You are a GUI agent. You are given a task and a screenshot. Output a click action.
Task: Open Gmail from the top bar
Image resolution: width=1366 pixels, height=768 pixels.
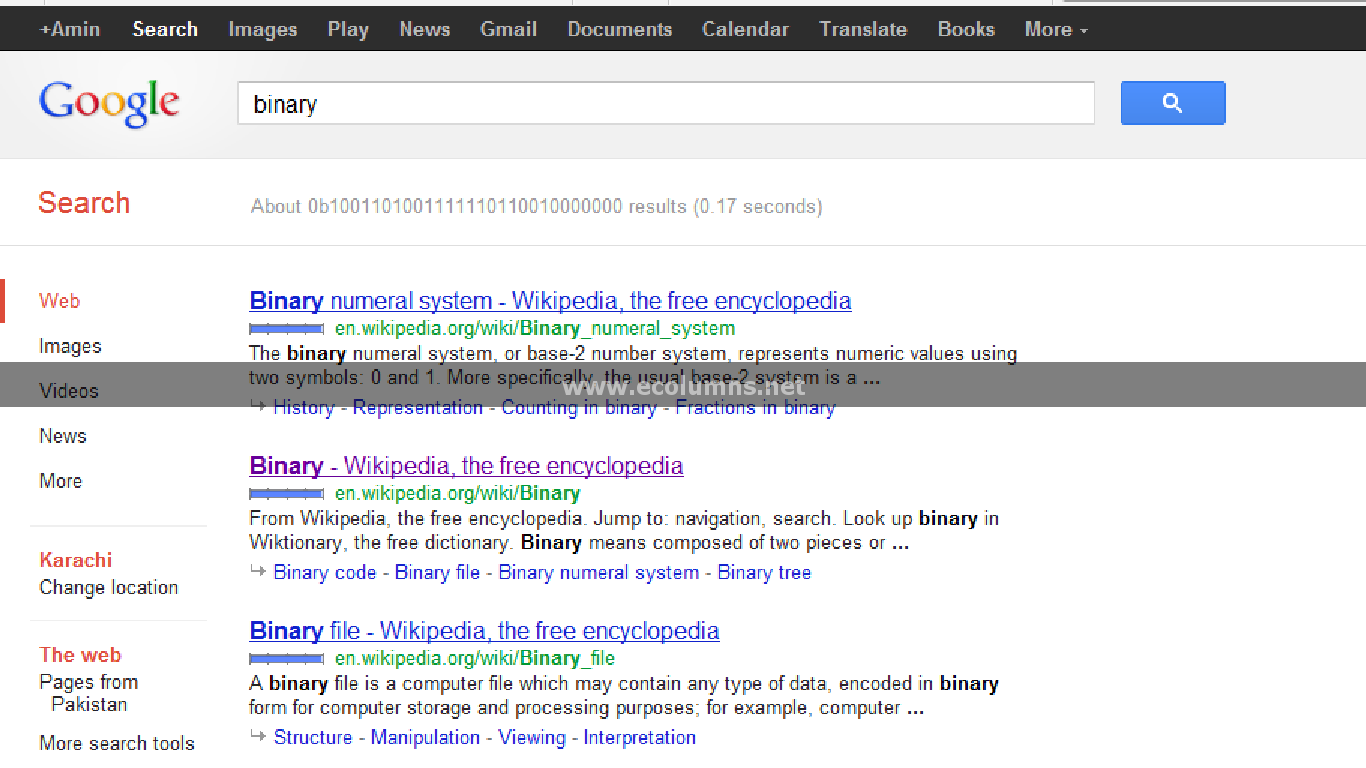point(509,29)
